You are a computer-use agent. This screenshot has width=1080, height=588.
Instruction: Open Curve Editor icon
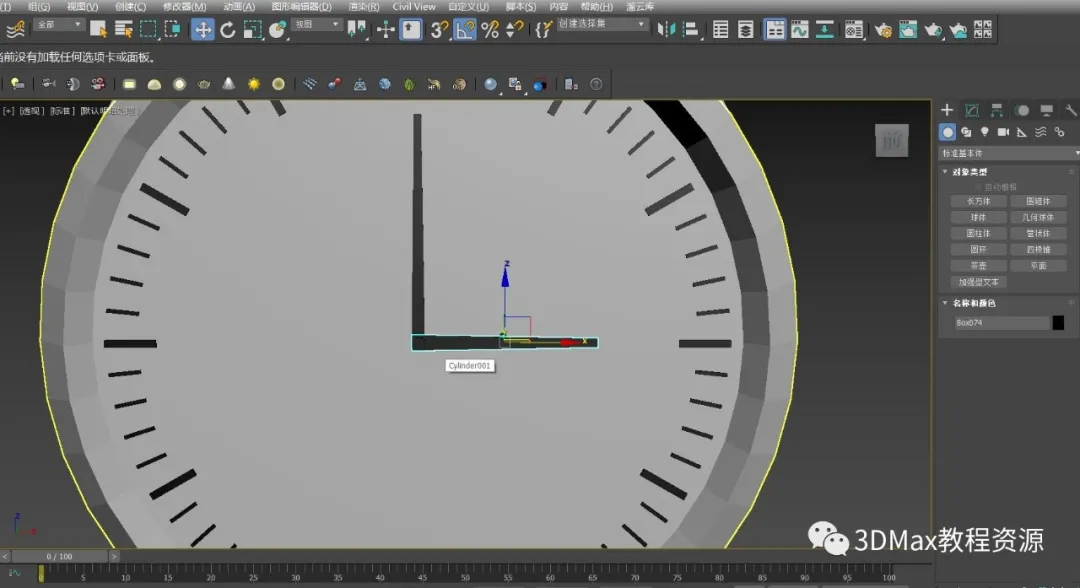(x=800, y=30)
